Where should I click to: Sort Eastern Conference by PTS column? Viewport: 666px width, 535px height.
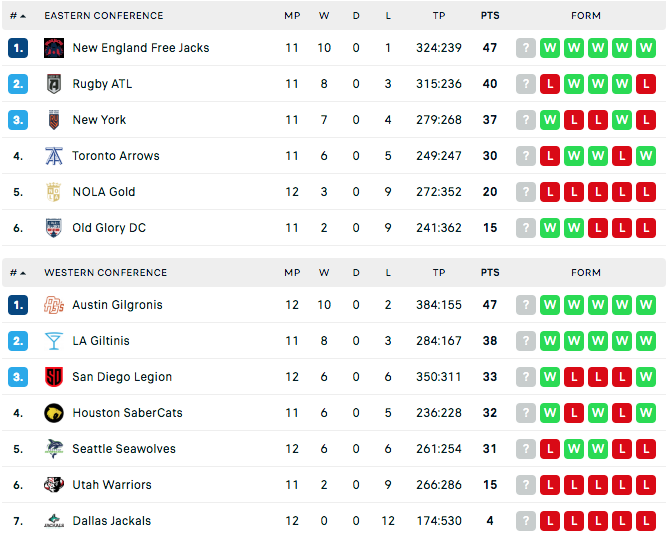pos(490,16)
